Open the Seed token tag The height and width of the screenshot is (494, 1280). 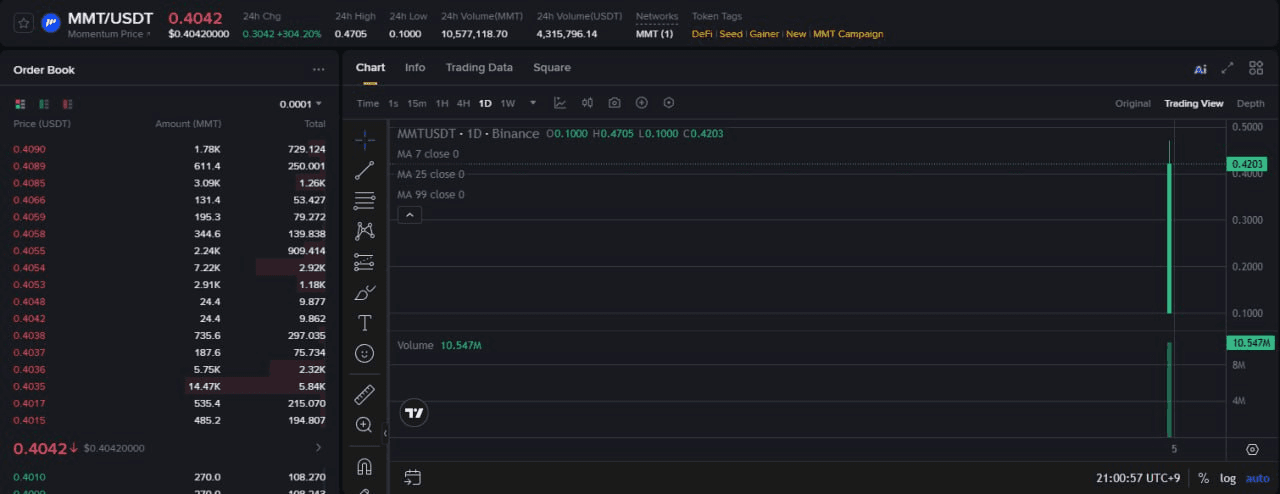(731, 34)
